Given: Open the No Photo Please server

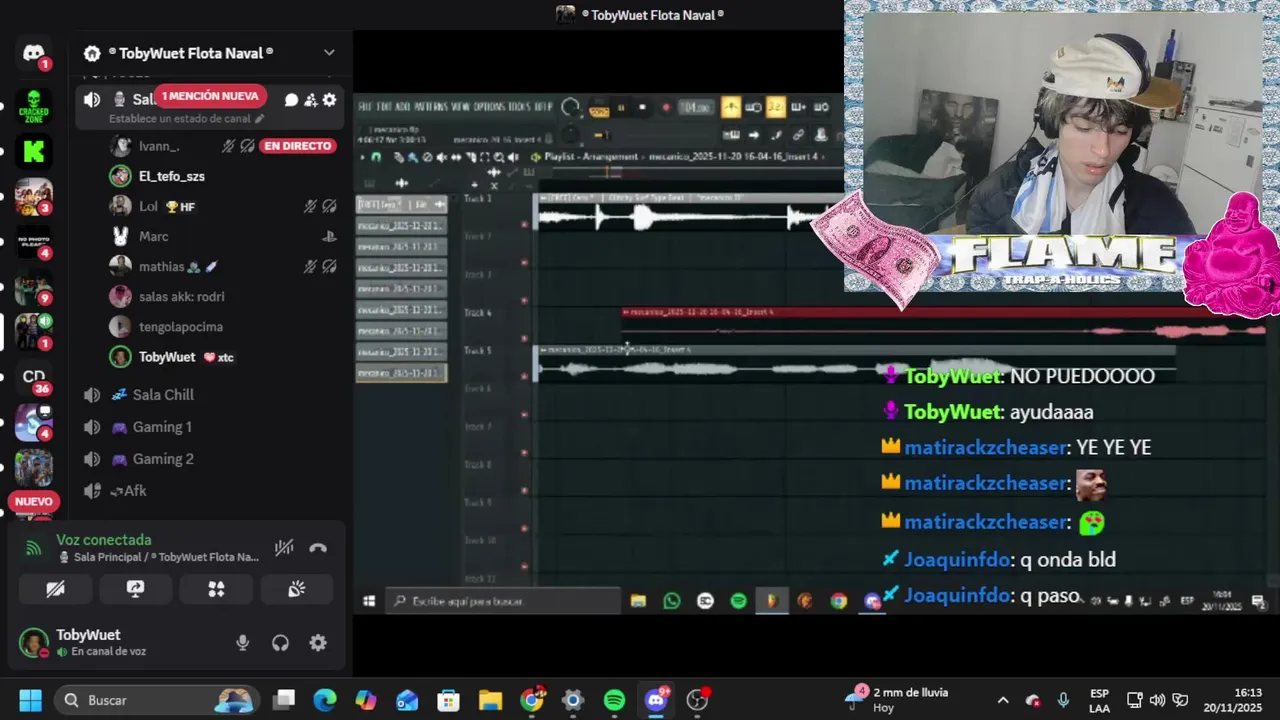Looking at the screenshot, I should (33, 241).
